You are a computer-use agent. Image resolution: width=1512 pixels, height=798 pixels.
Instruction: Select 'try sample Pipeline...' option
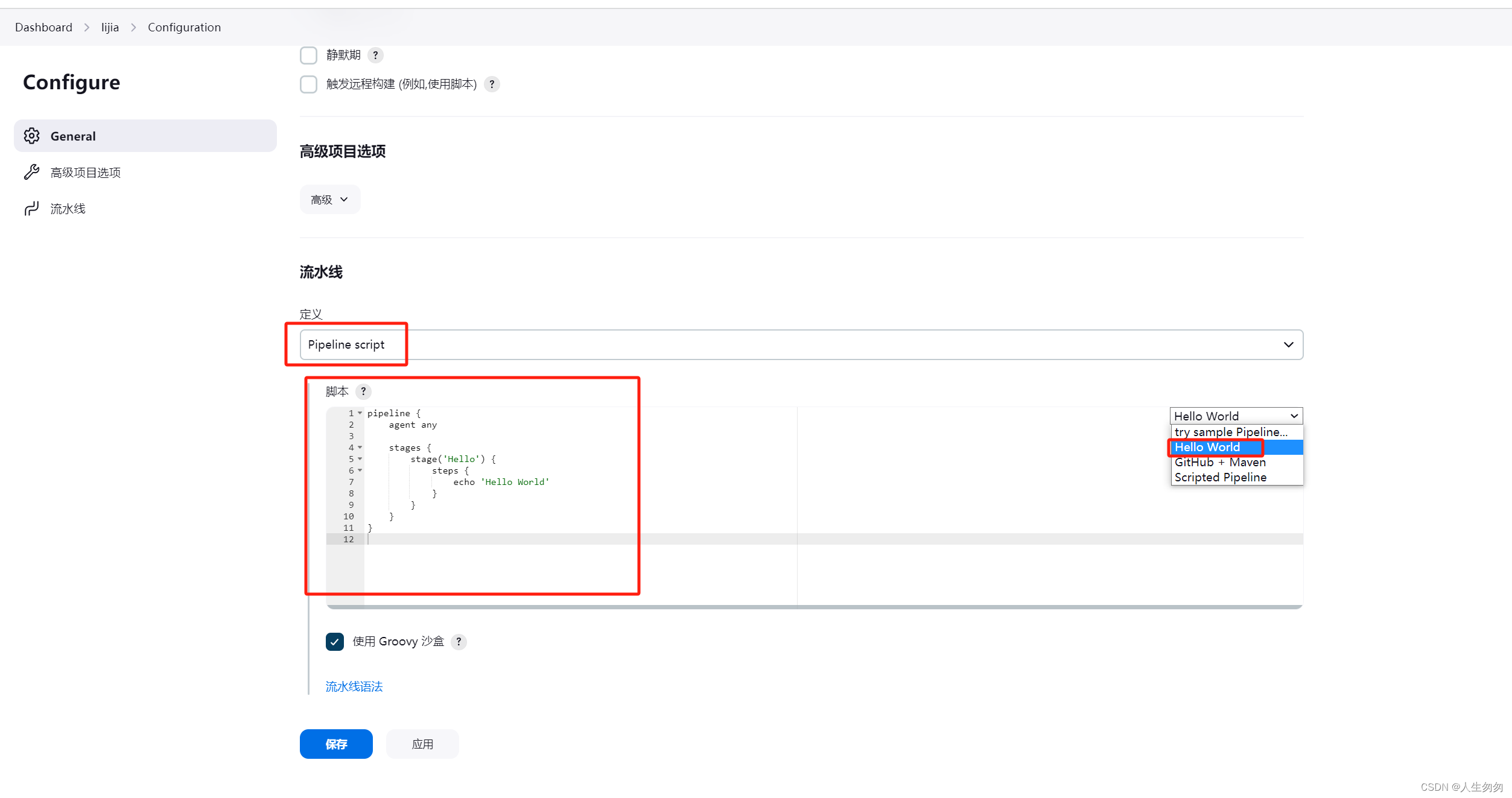(1237, 432)
